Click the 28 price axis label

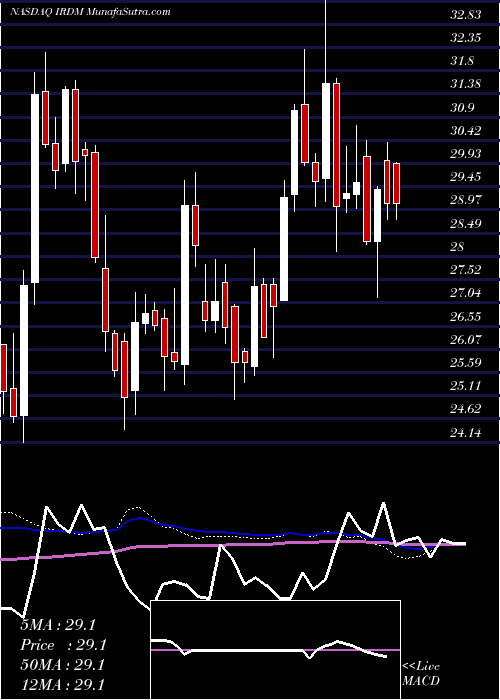(458, 246)
